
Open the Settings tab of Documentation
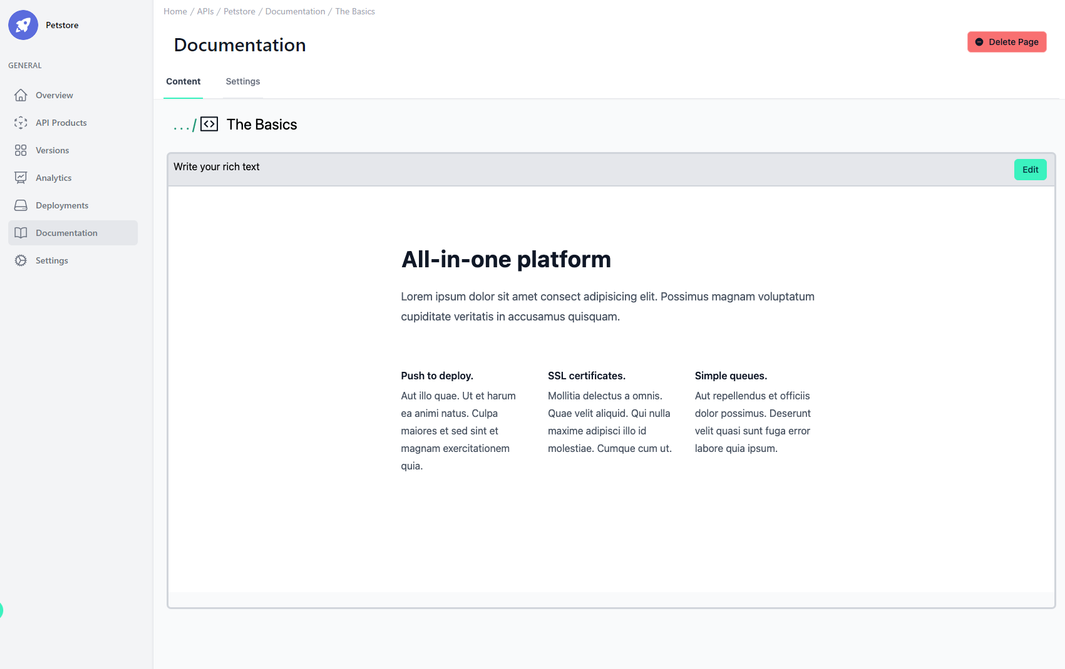click(x=242, y=81)
